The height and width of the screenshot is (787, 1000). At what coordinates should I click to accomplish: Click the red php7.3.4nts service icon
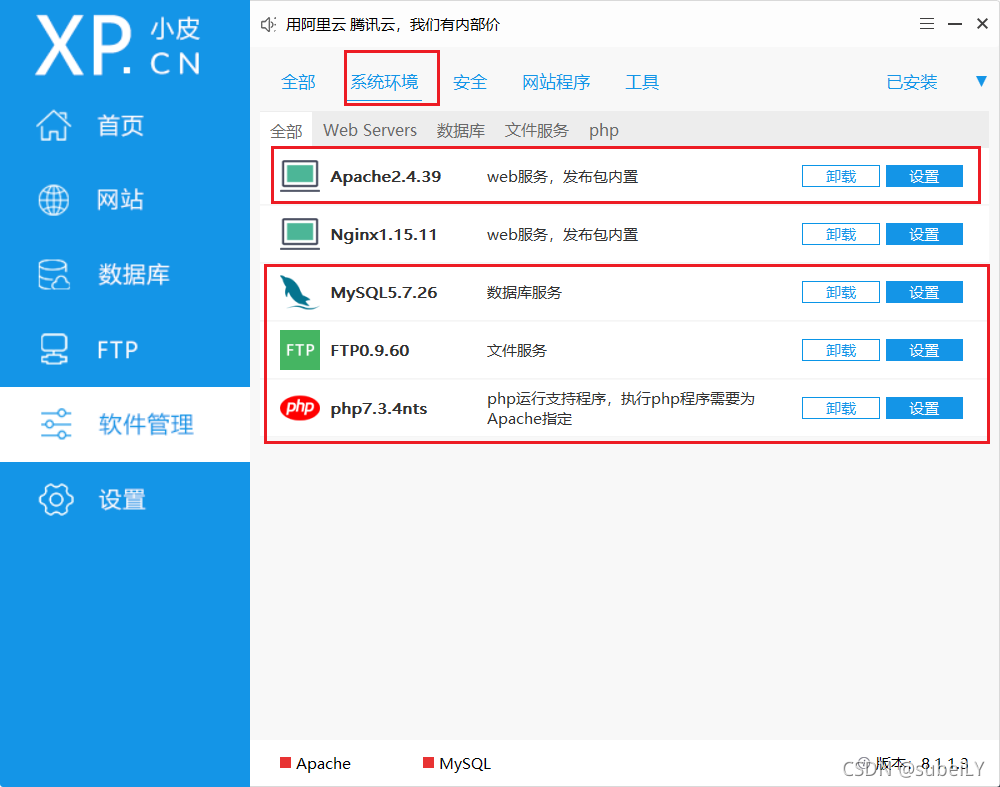[x=299, y=407]
